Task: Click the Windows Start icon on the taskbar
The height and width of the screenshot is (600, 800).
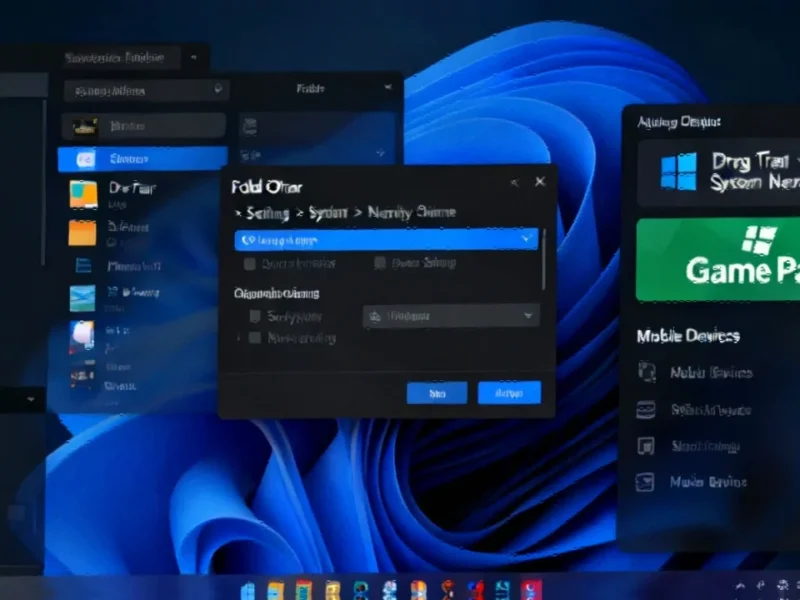Action: [247, 589]
